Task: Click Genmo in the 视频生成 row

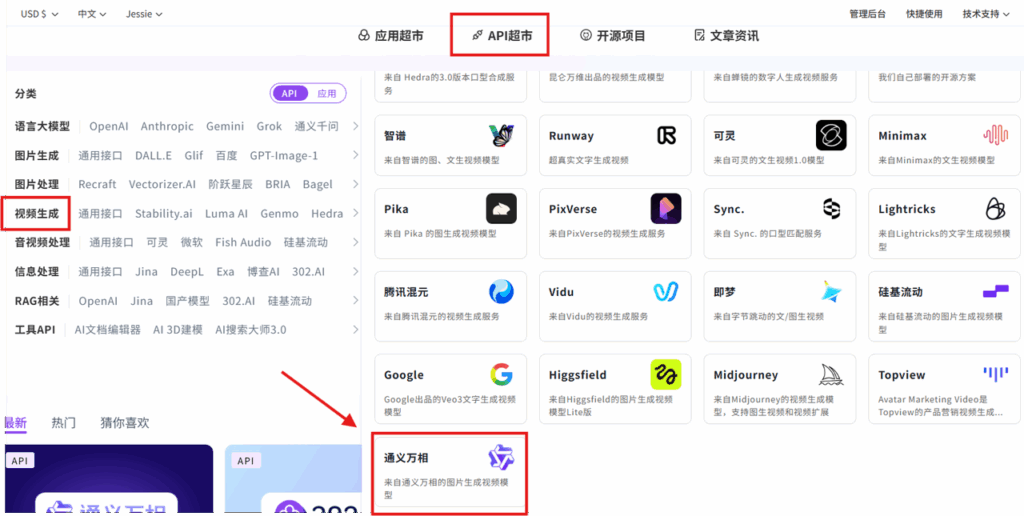Action: 280,214
